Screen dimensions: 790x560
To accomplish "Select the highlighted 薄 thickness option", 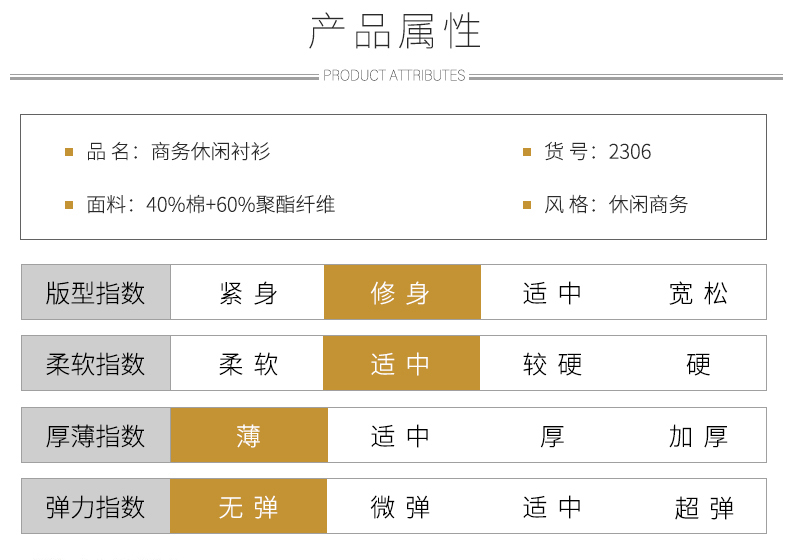I will [248, 436].
